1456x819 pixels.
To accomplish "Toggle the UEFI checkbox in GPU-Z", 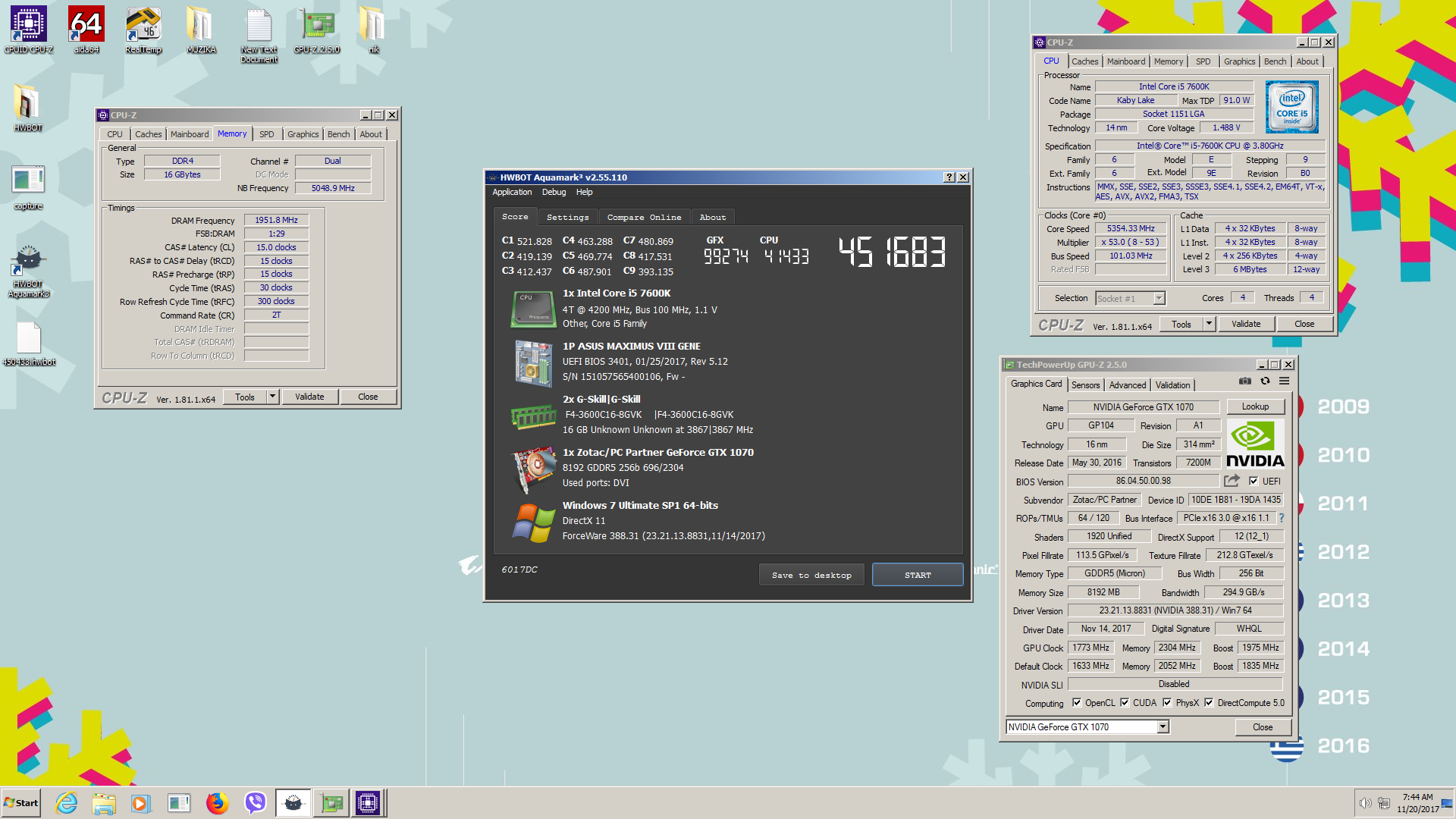I will (1254, 481).
